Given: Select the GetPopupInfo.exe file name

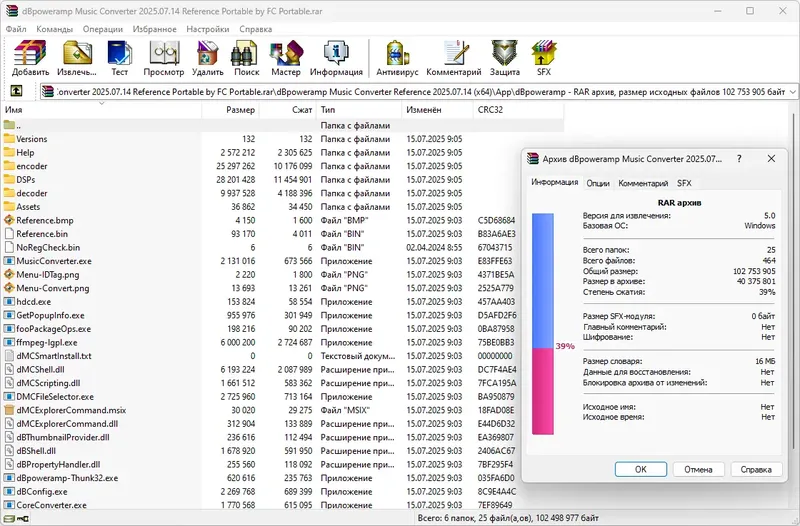Looking at the screenshot, I should 51,315.
